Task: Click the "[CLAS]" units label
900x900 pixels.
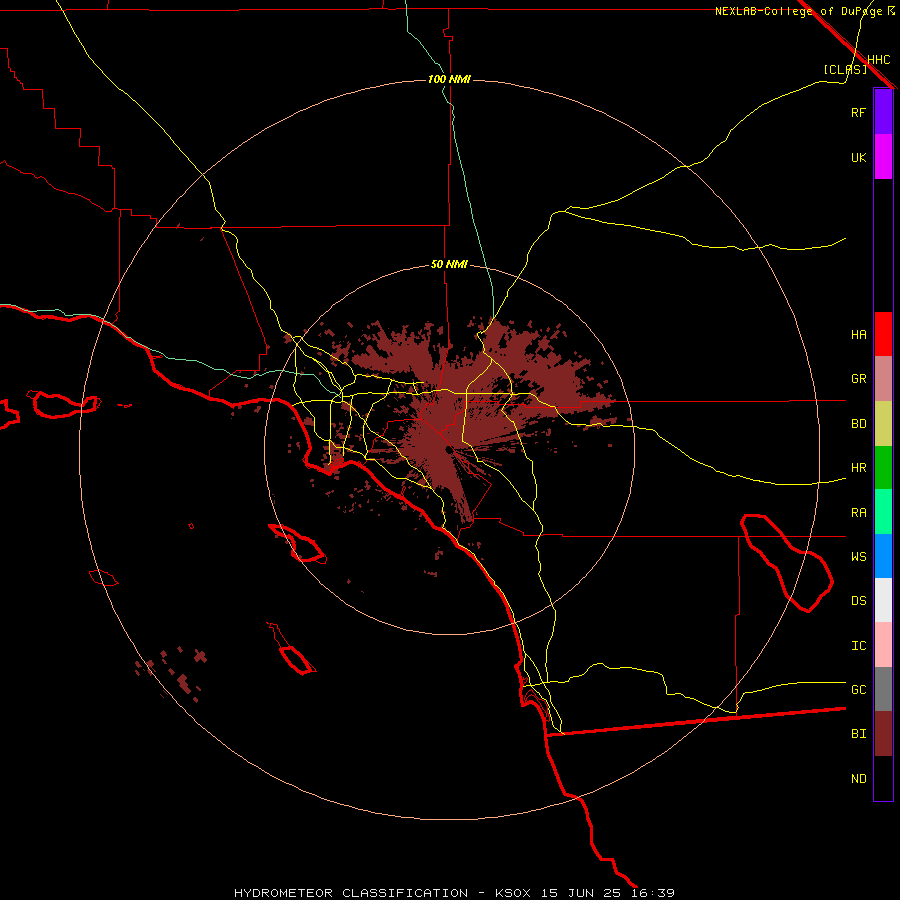Action: [845, 69]
